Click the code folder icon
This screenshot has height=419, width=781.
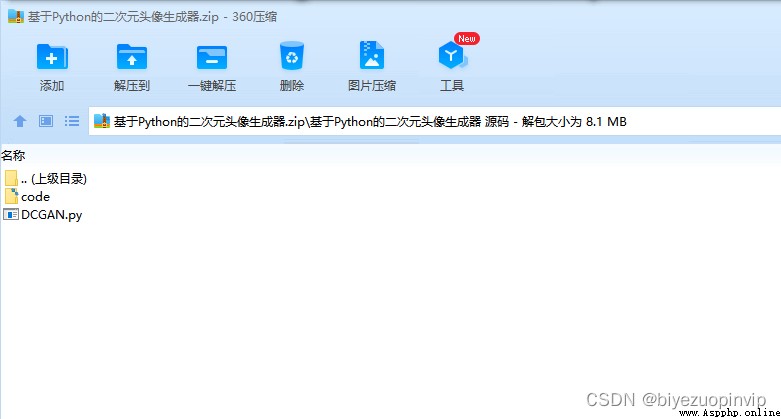11,196
